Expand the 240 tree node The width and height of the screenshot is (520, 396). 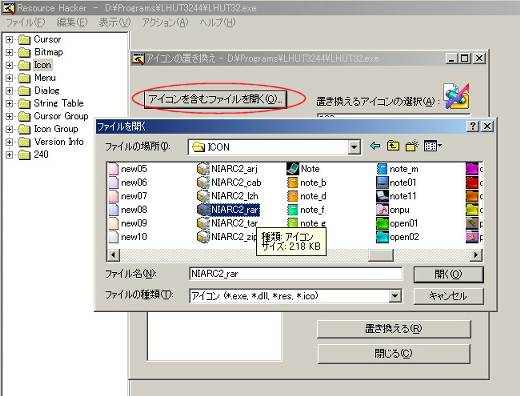9,155
